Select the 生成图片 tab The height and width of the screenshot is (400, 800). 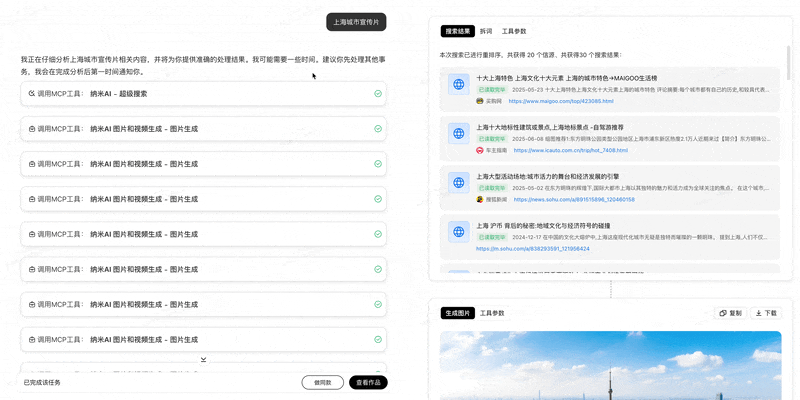pyautogui.click(x=458, y=313)
